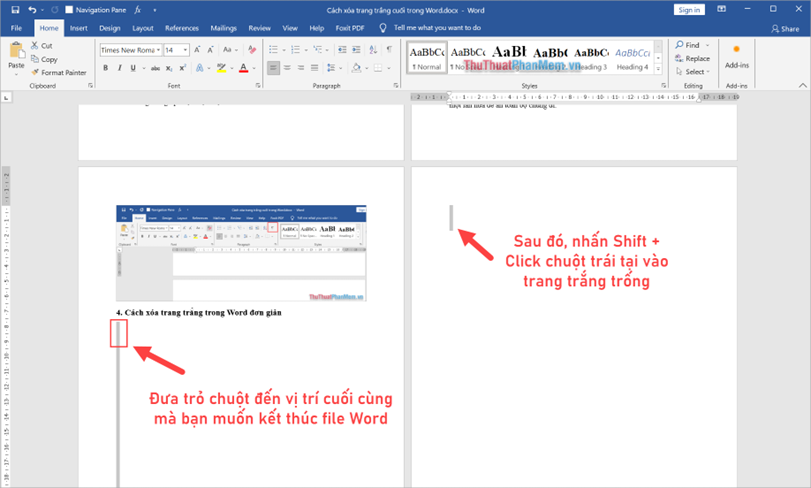
Task: Toggle Show/Hide paragraph marks
Action: (x=389, y=50)
